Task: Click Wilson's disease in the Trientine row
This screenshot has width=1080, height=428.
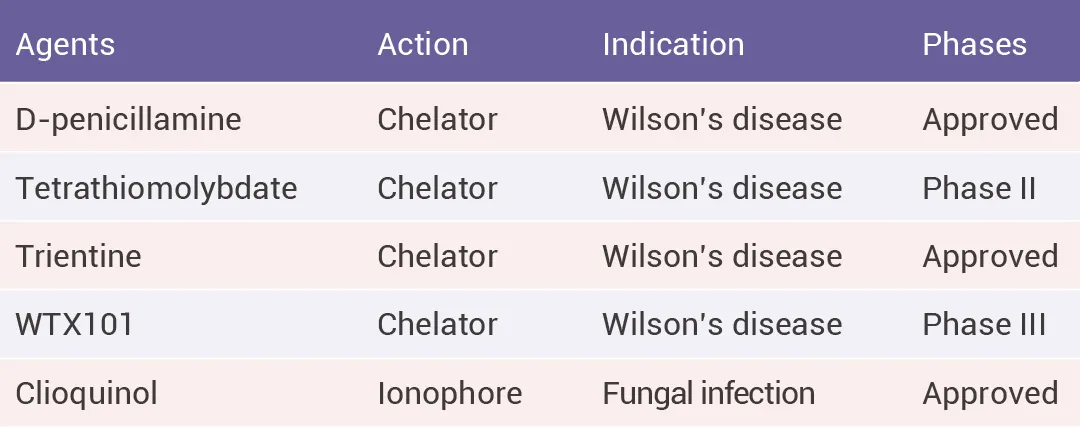Action: (722, 256)
